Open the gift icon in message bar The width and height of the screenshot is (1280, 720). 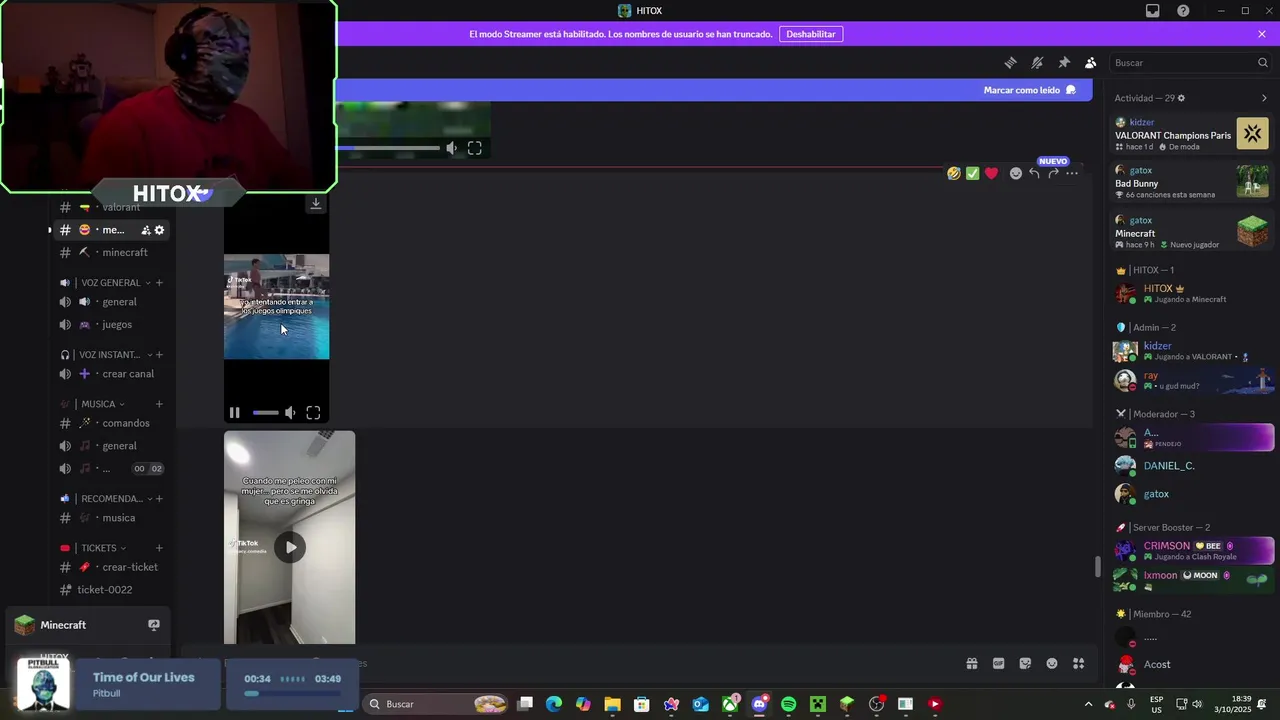pyautogui.click(x=971, y=663)
